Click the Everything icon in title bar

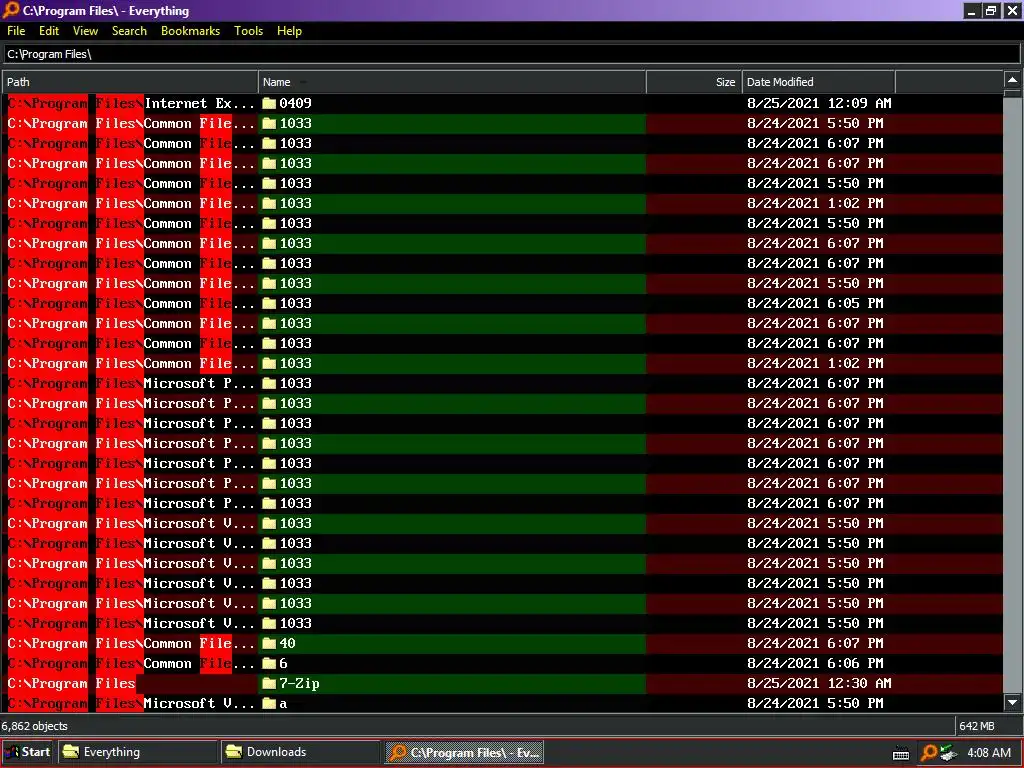coord(11,10)
